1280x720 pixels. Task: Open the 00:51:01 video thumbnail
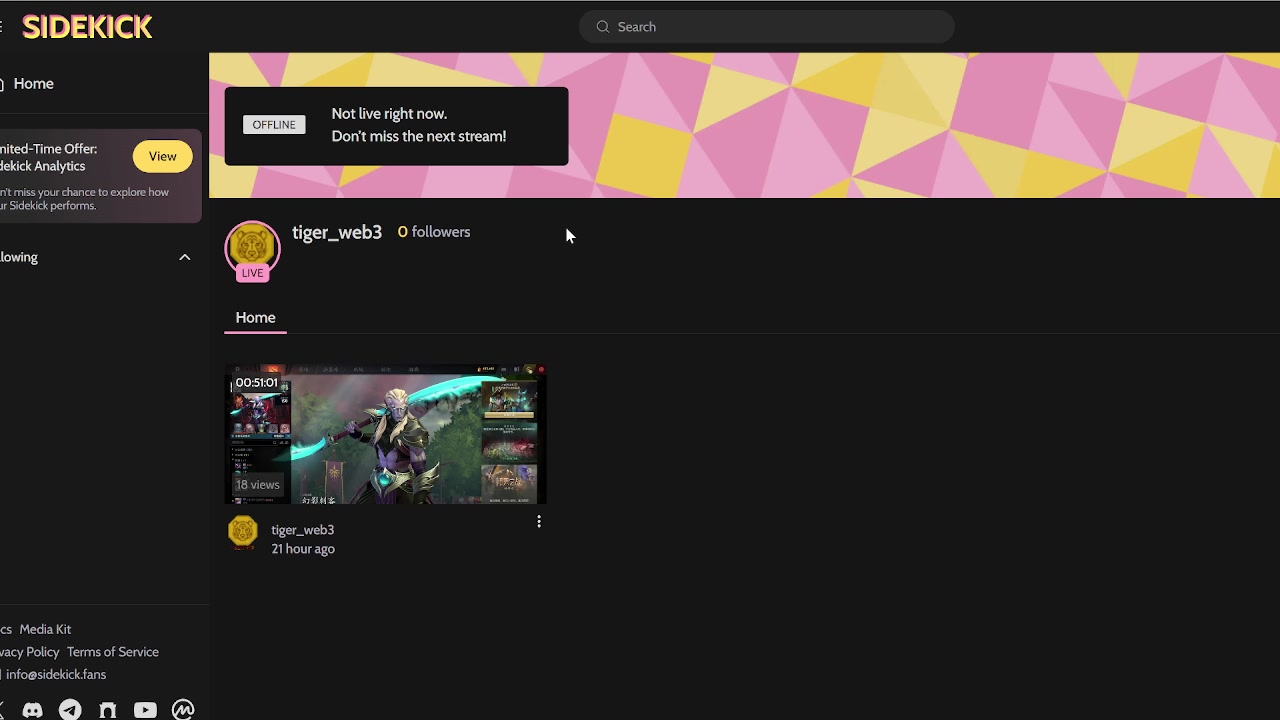(x=385, y=434)
